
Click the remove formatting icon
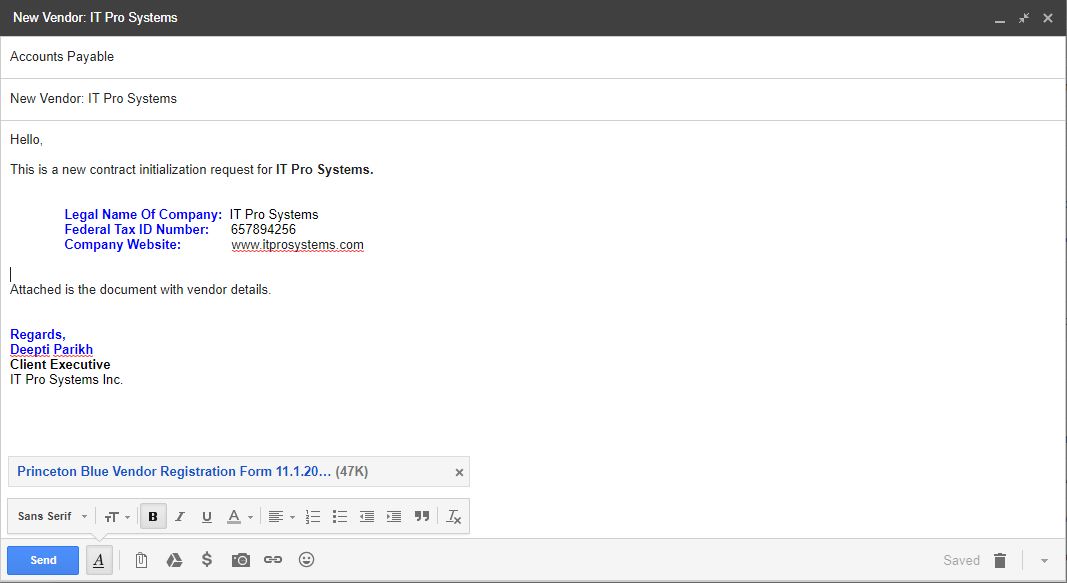point(454,517)
